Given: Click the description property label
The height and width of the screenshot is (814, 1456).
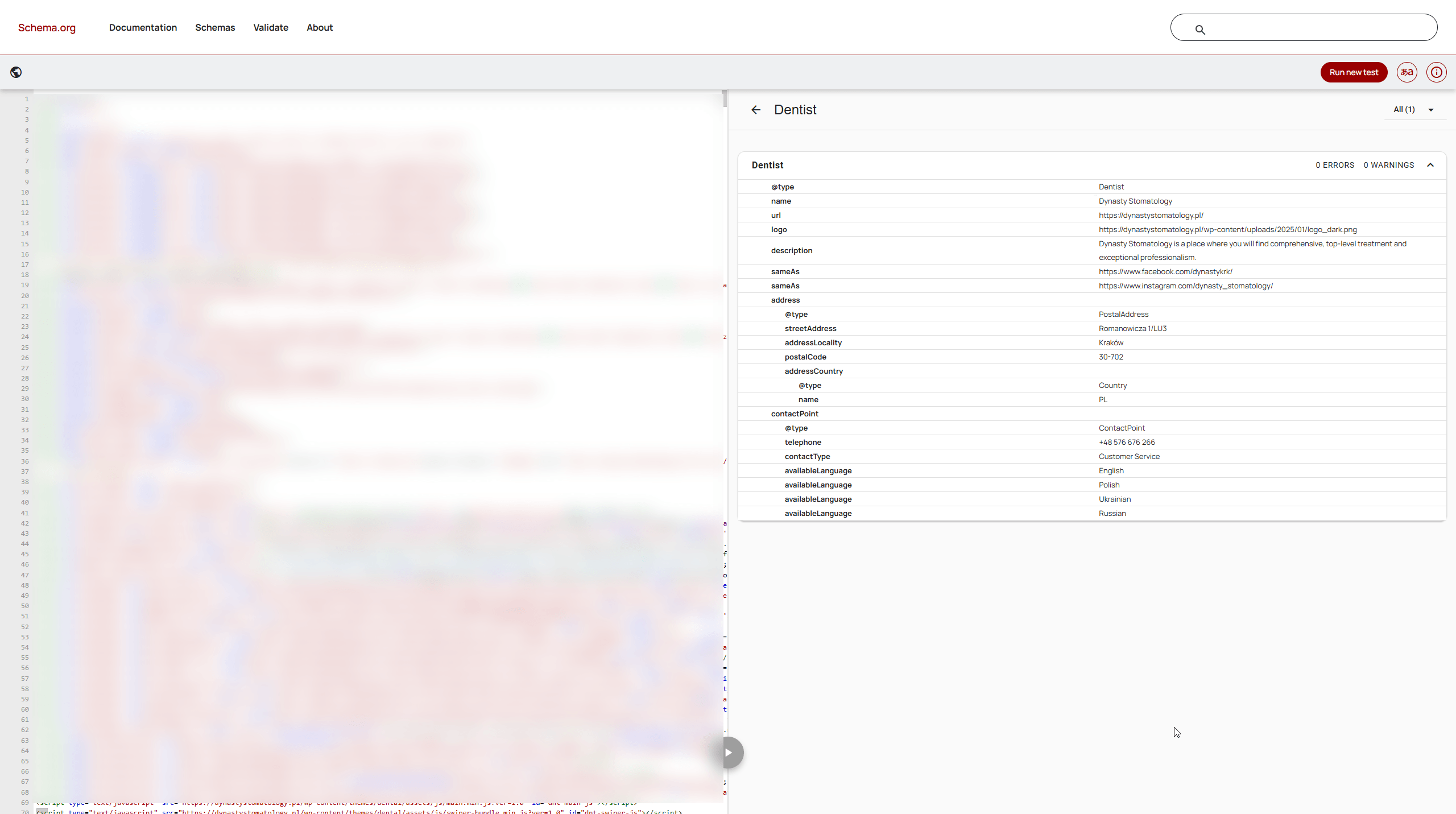Looking at the screenshot, I should click(x=792, y=250).
